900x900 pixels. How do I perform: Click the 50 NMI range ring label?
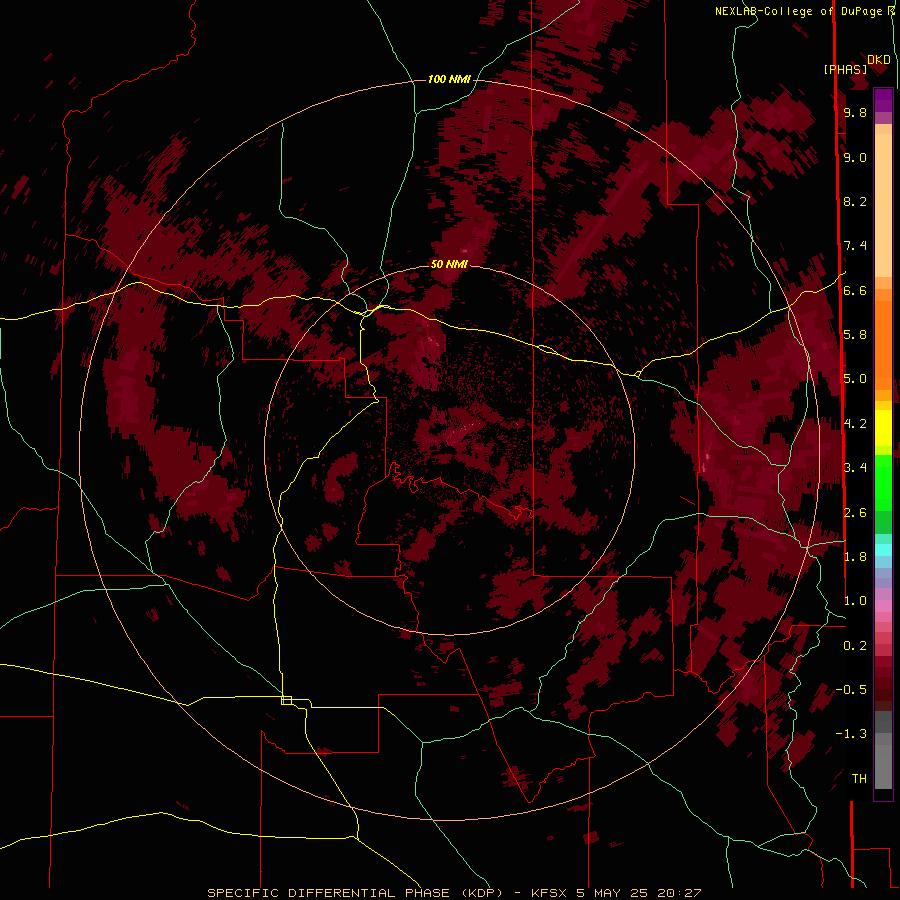[x=449, y=264]
